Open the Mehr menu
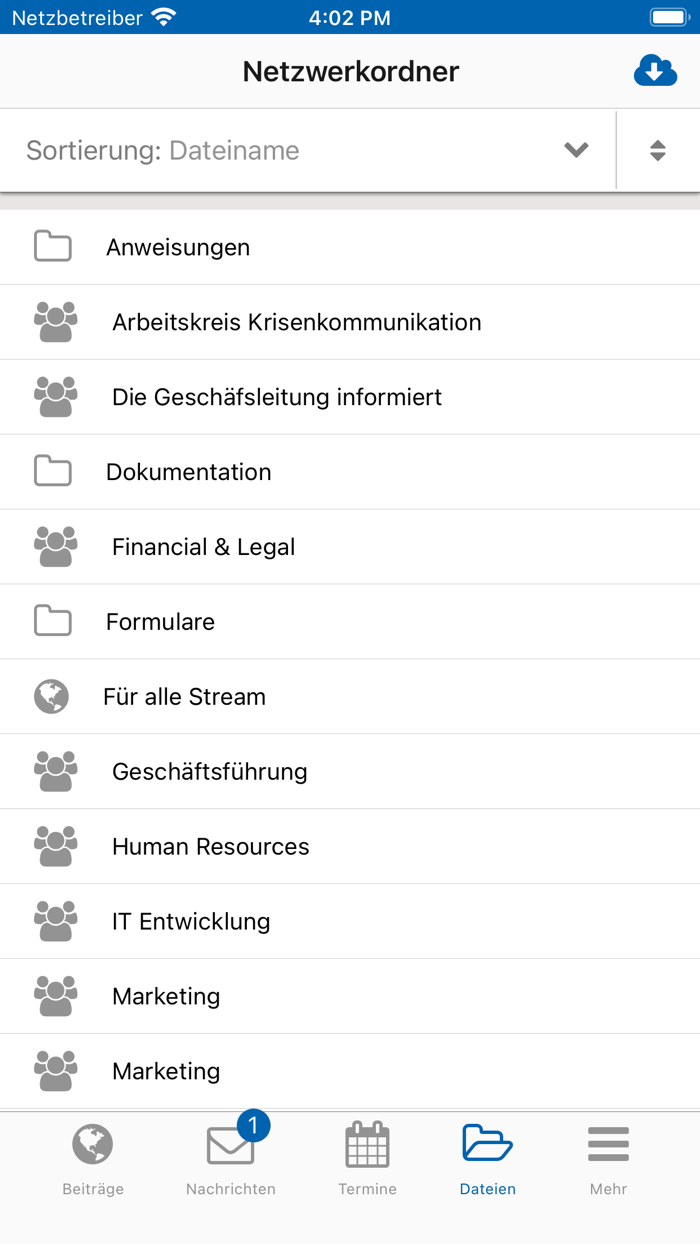 coord(608,1160)
